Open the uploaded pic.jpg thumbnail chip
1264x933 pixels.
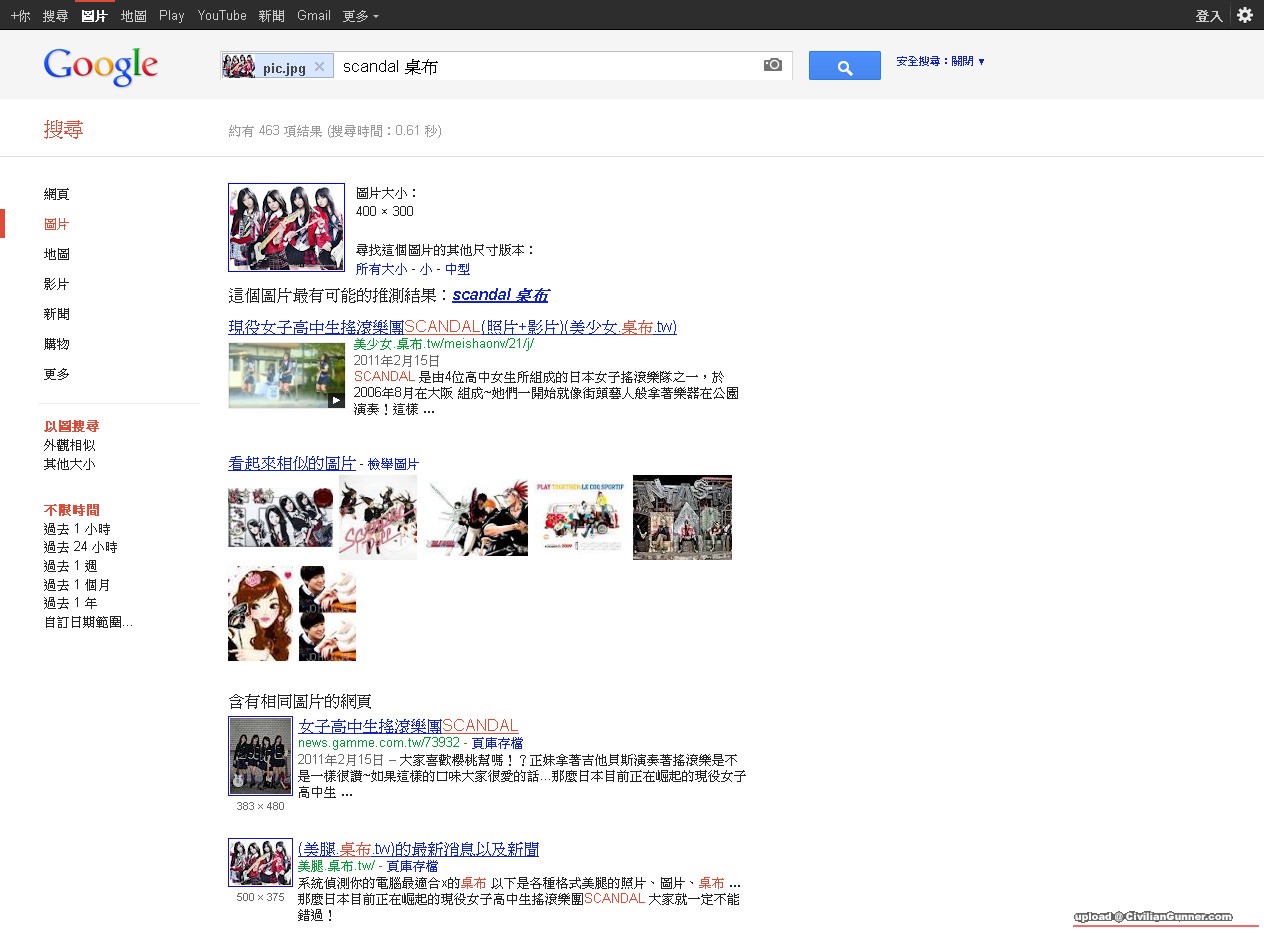tap(266, 67)
